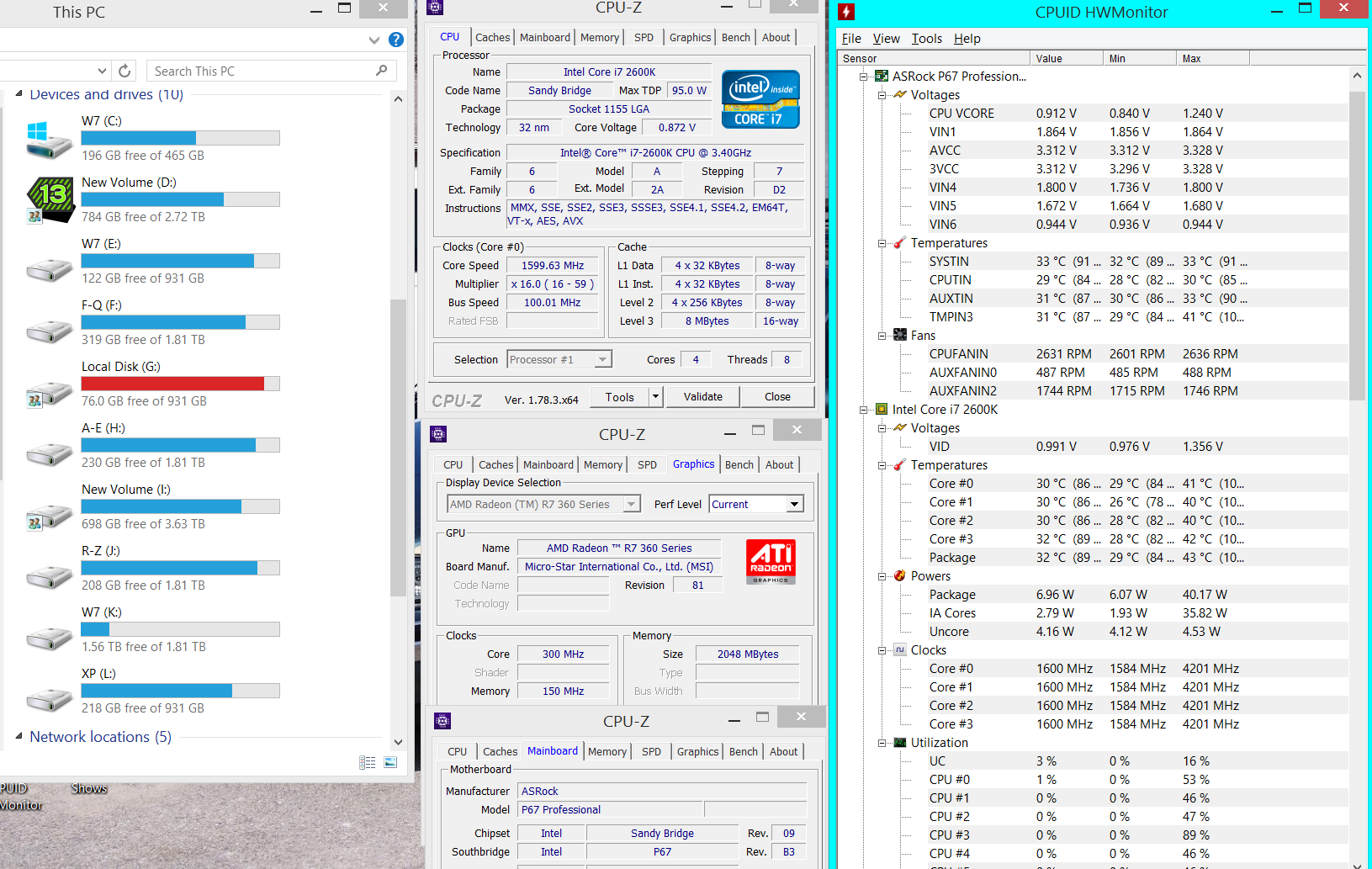Click the Fans node icon in HWMonitor
Image resolution: width=1372 pixels, height=869 pixels.
(900, 335)
